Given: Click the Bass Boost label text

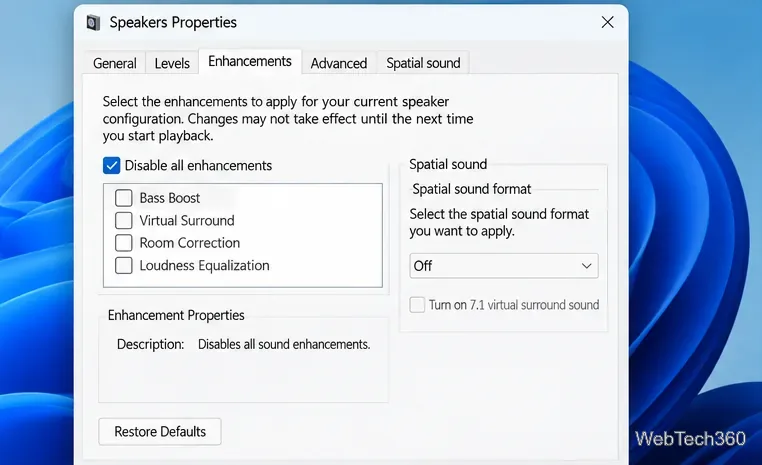Looking at the screenshot, I should (x=170, y=198).
